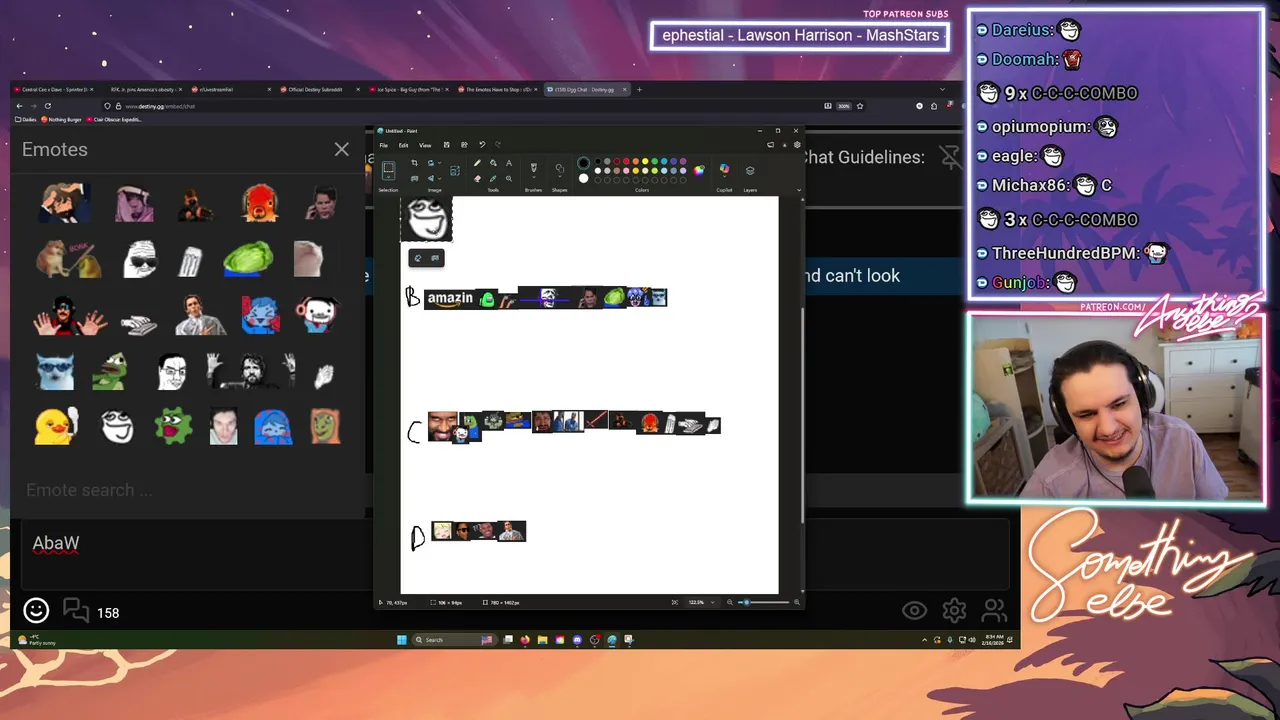Select the Eraser tool in Paint
This screenshot has height=720, width=1280.
[477, 178]
